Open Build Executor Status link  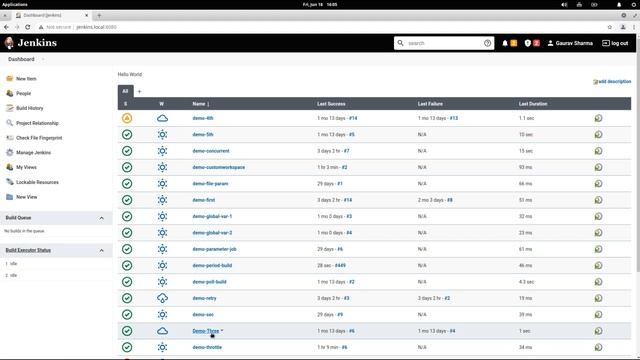pos(28,250)
